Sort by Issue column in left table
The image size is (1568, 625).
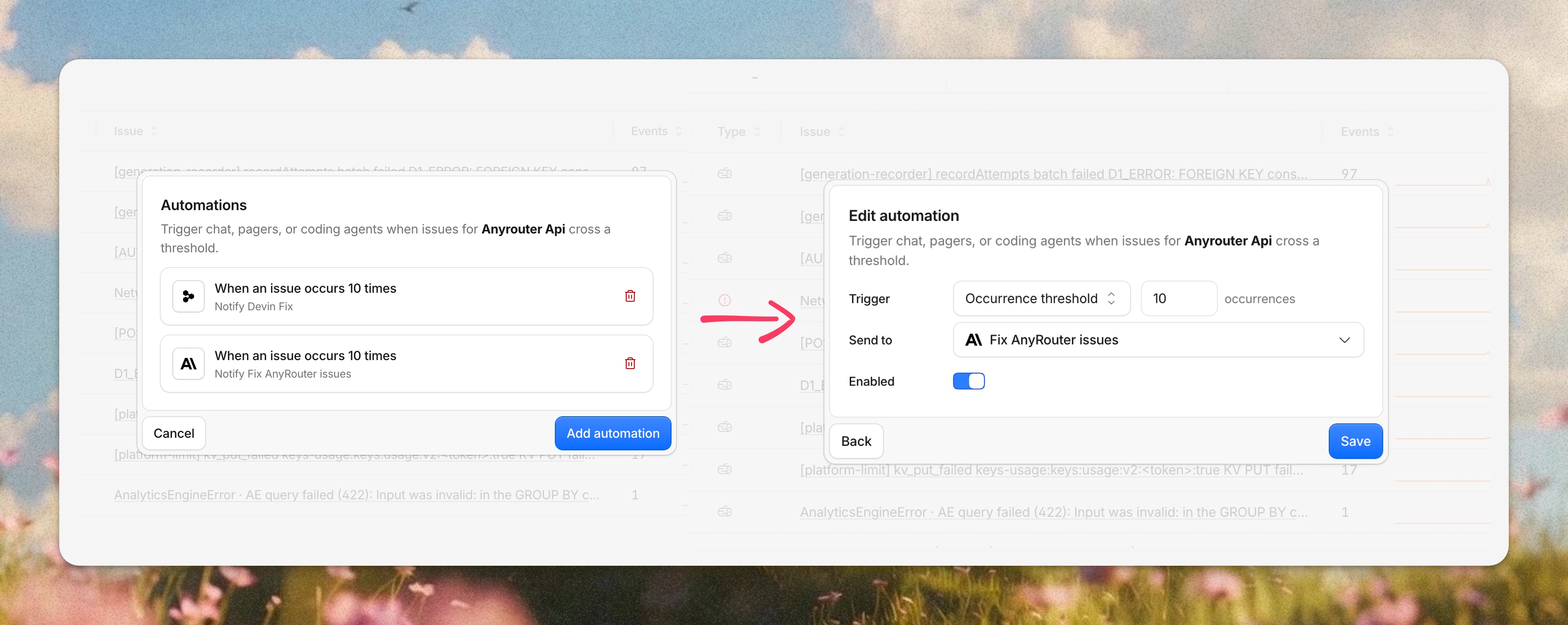(135, 131)
